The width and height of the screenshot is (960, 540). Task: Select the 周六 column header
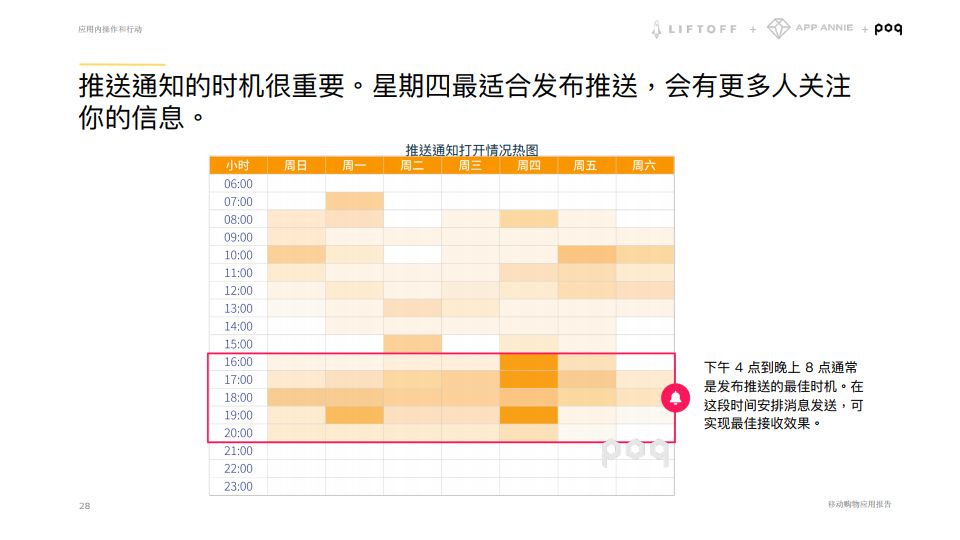(644, 166)
